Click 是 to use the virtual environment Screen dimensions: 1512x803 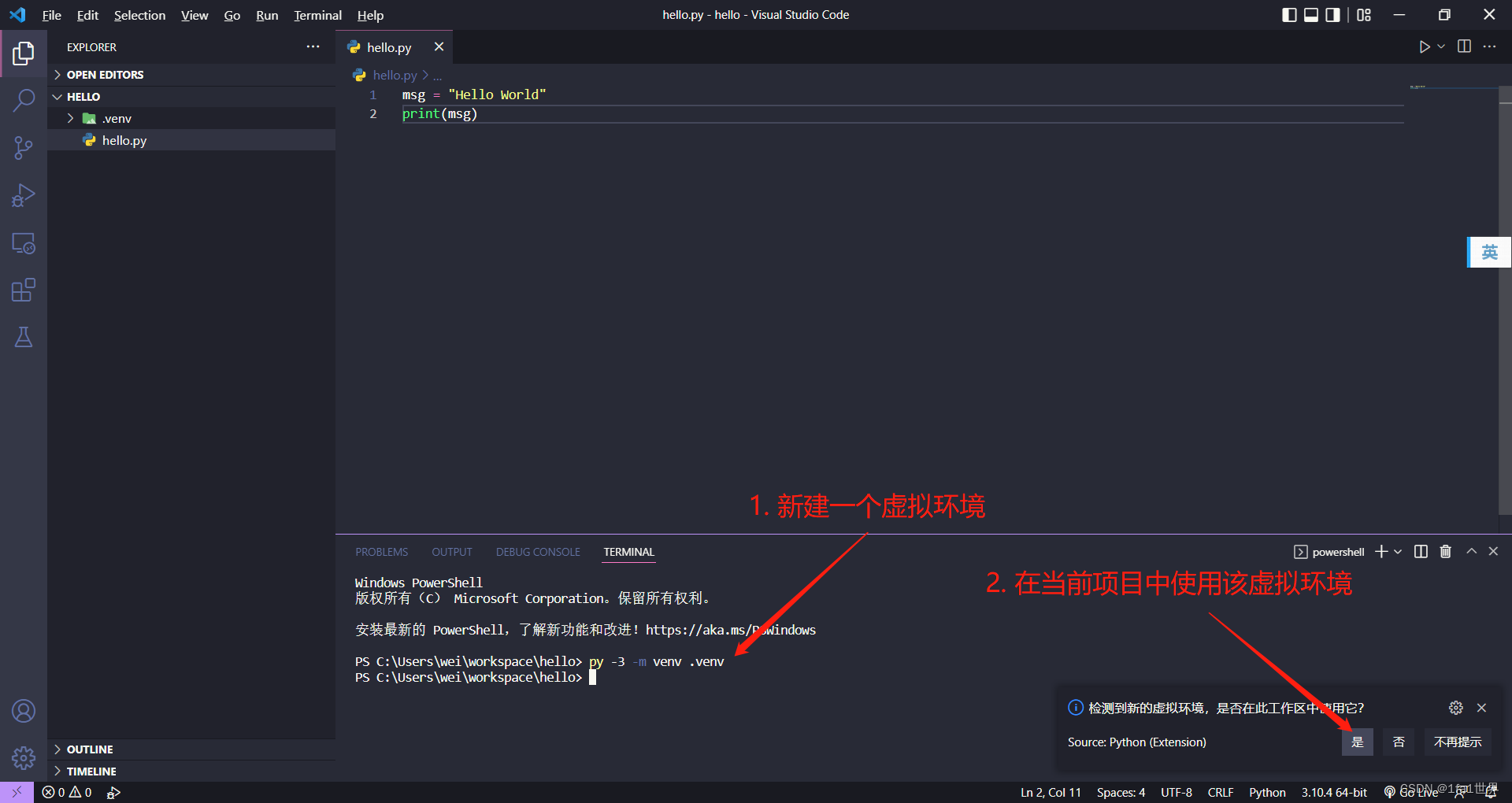click(x=1358, y=742)
